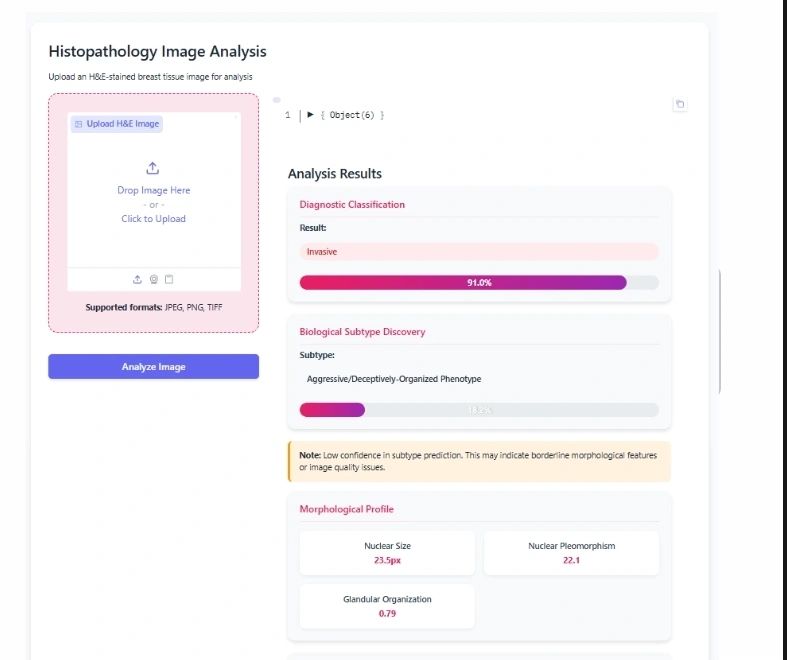
Task: Click the 'Upload an H&E-stained breast tissue' subtitle
Action: click(150, 77)
